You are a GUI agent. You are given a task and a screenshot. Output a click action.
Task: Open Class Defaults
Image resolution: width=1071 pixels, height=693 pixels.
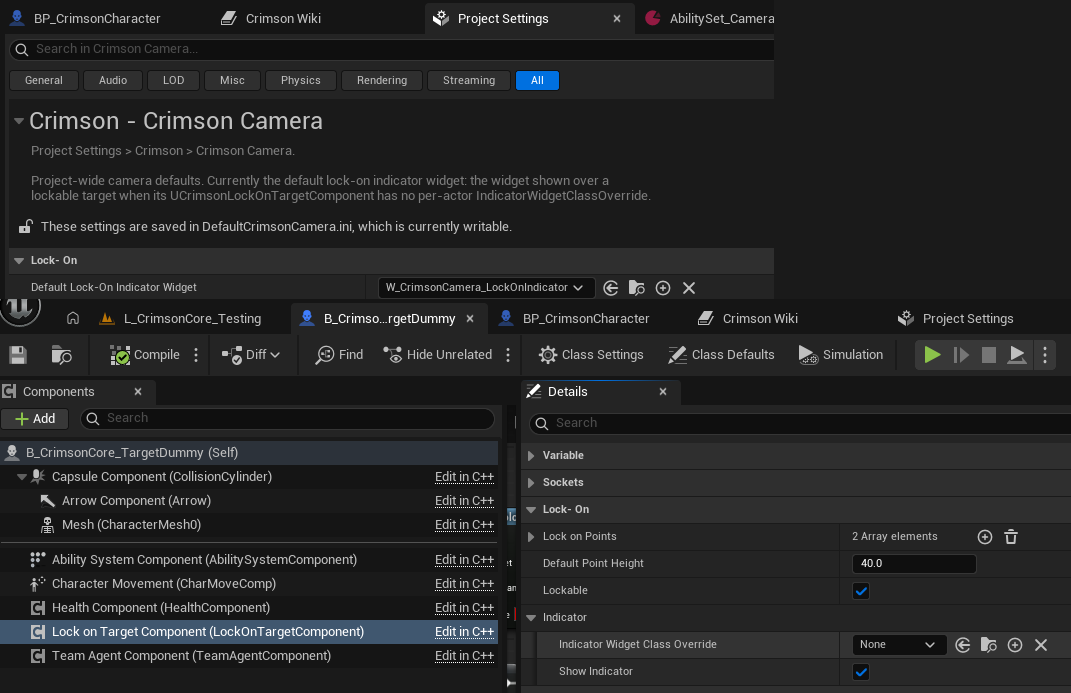(721, 355)
